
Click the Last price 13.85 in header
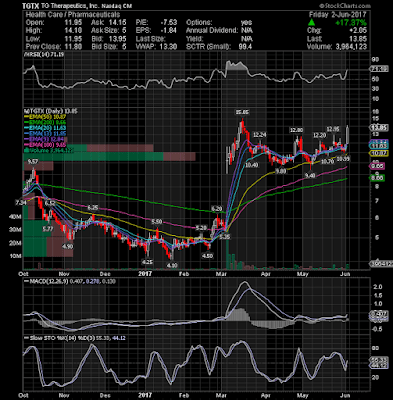(359, 39)
